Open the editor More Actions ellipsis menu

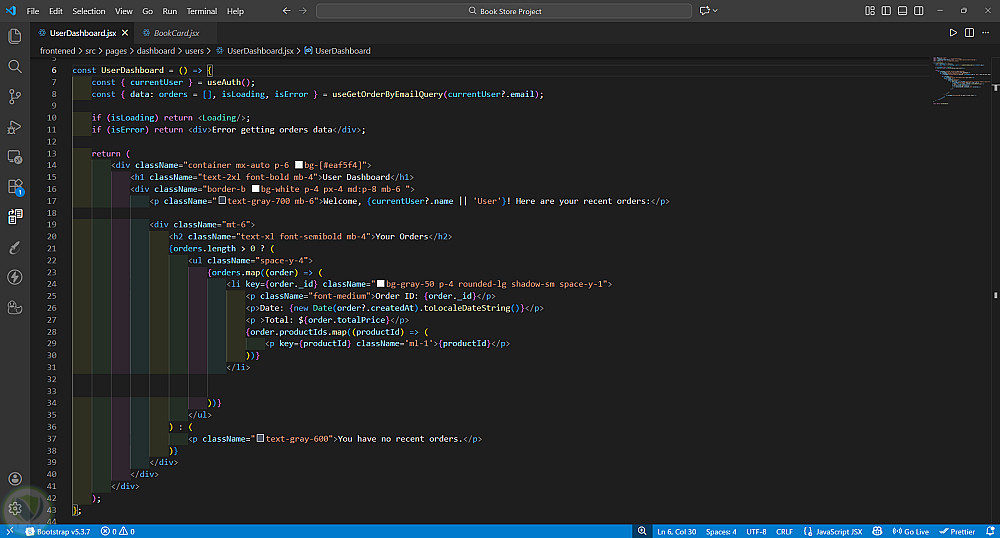pyautogui.click(x=986, y=33)
